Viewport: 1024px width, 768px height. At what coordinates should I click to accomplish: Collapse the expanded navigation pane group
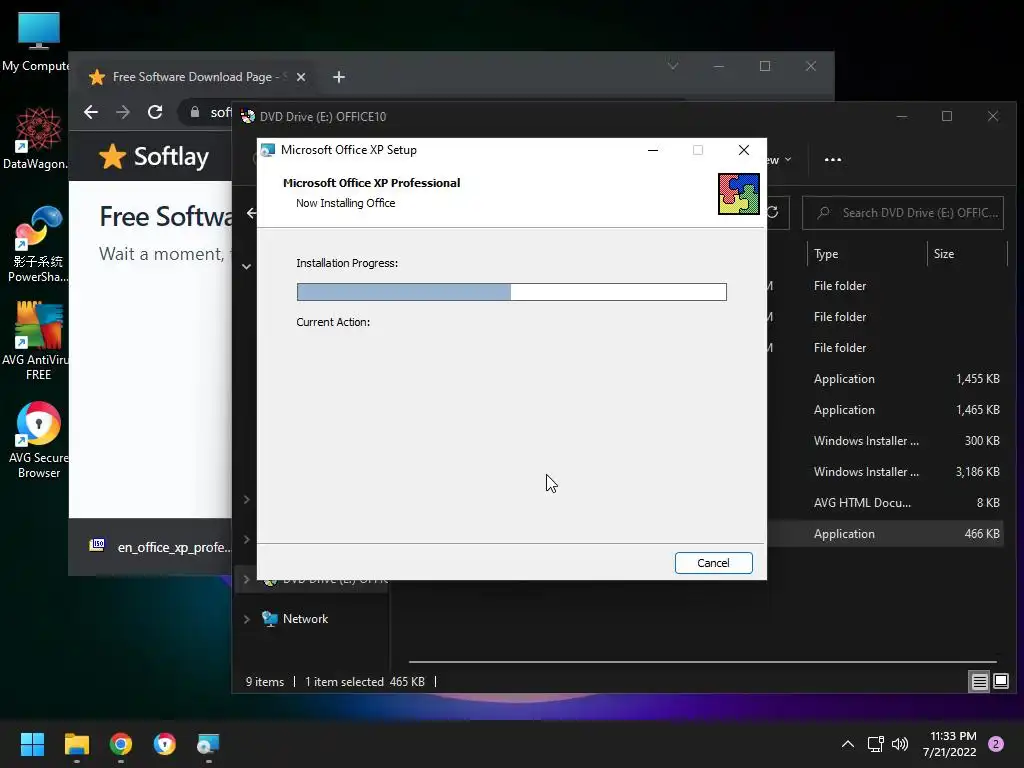click(247, 266)
